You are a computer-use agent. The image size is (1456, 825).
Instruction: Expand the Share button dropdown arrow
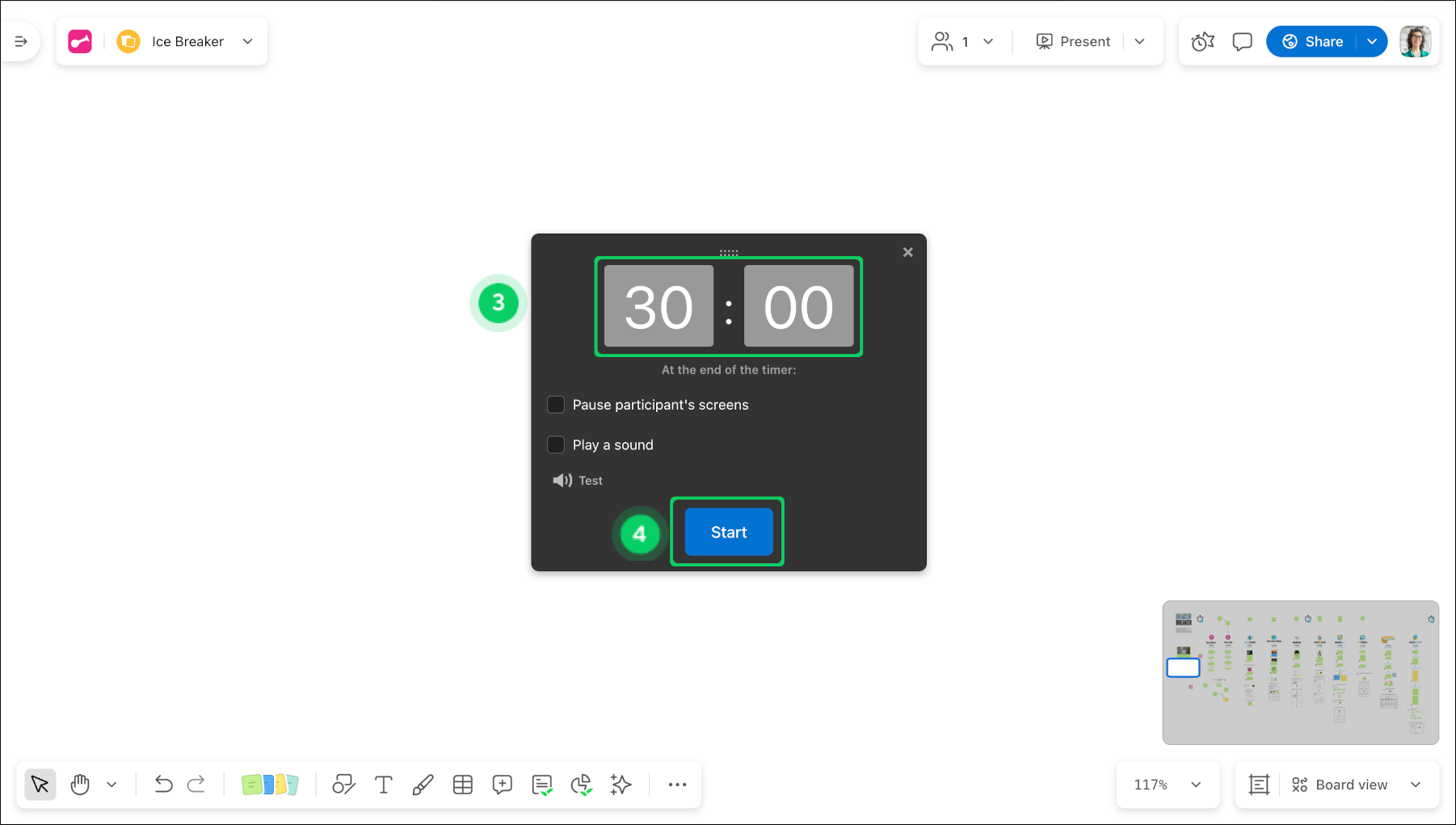[x=1371, y=41]
